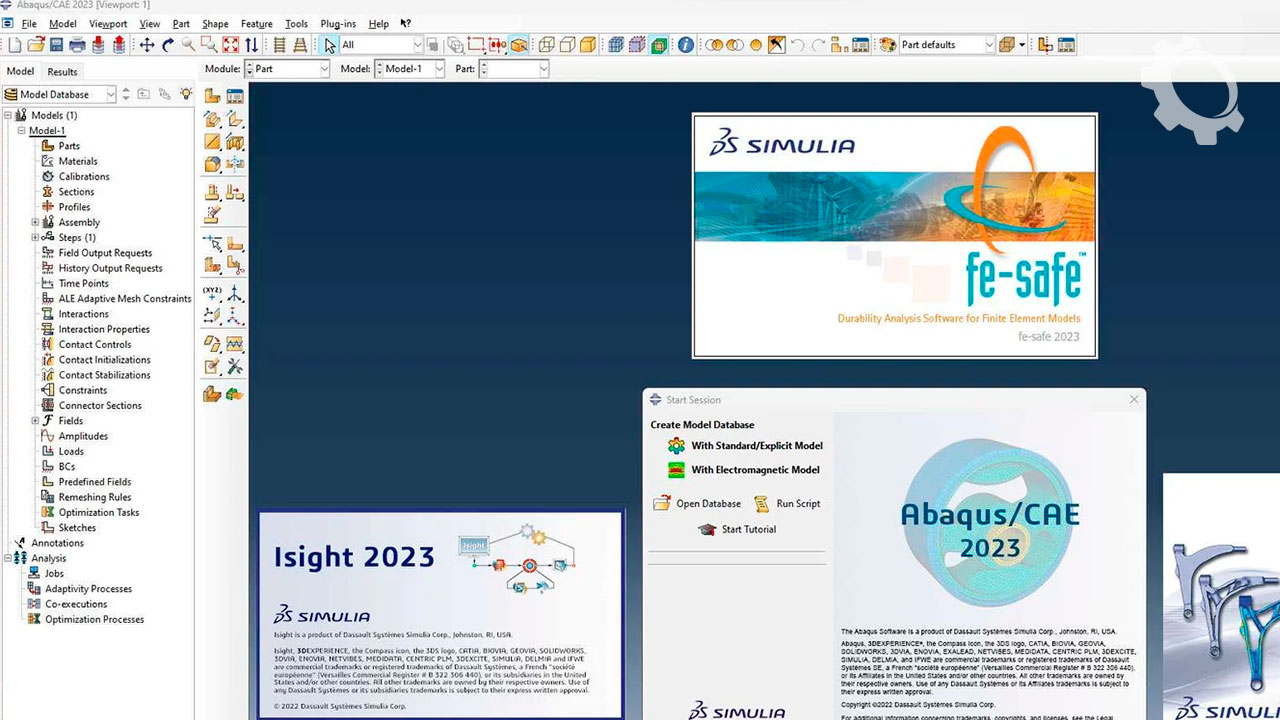
Task: Open the Plug-ins menu
Action: coord(340,24)
